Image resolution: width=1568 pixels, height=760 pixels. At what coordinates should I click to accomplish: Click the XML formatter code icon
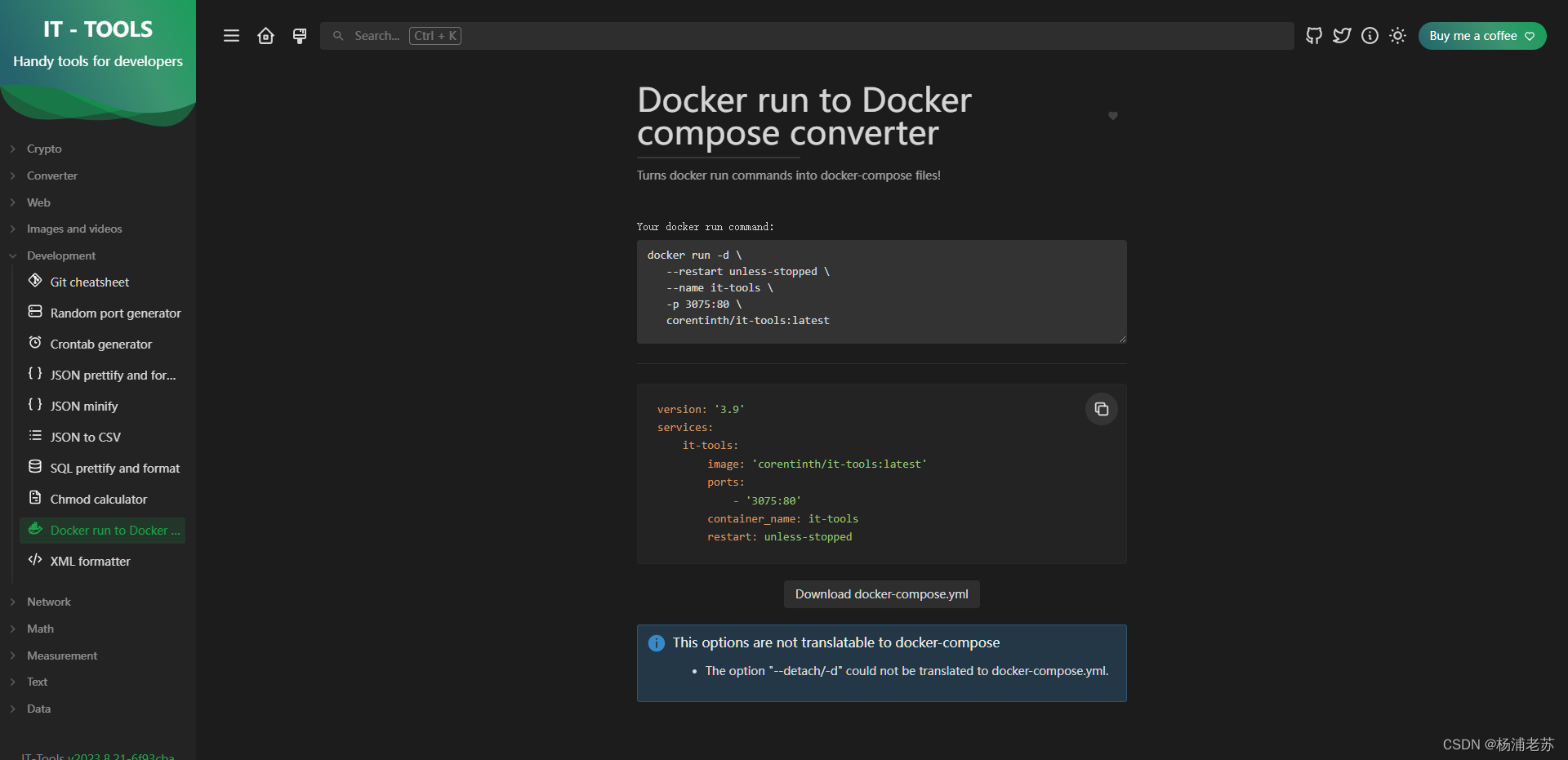[x=35, y=560]
